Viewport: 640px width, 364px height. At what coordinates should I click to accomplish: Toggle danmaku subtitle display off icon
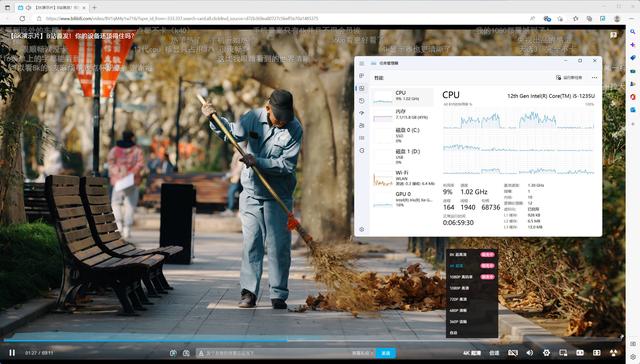[513, 353]
